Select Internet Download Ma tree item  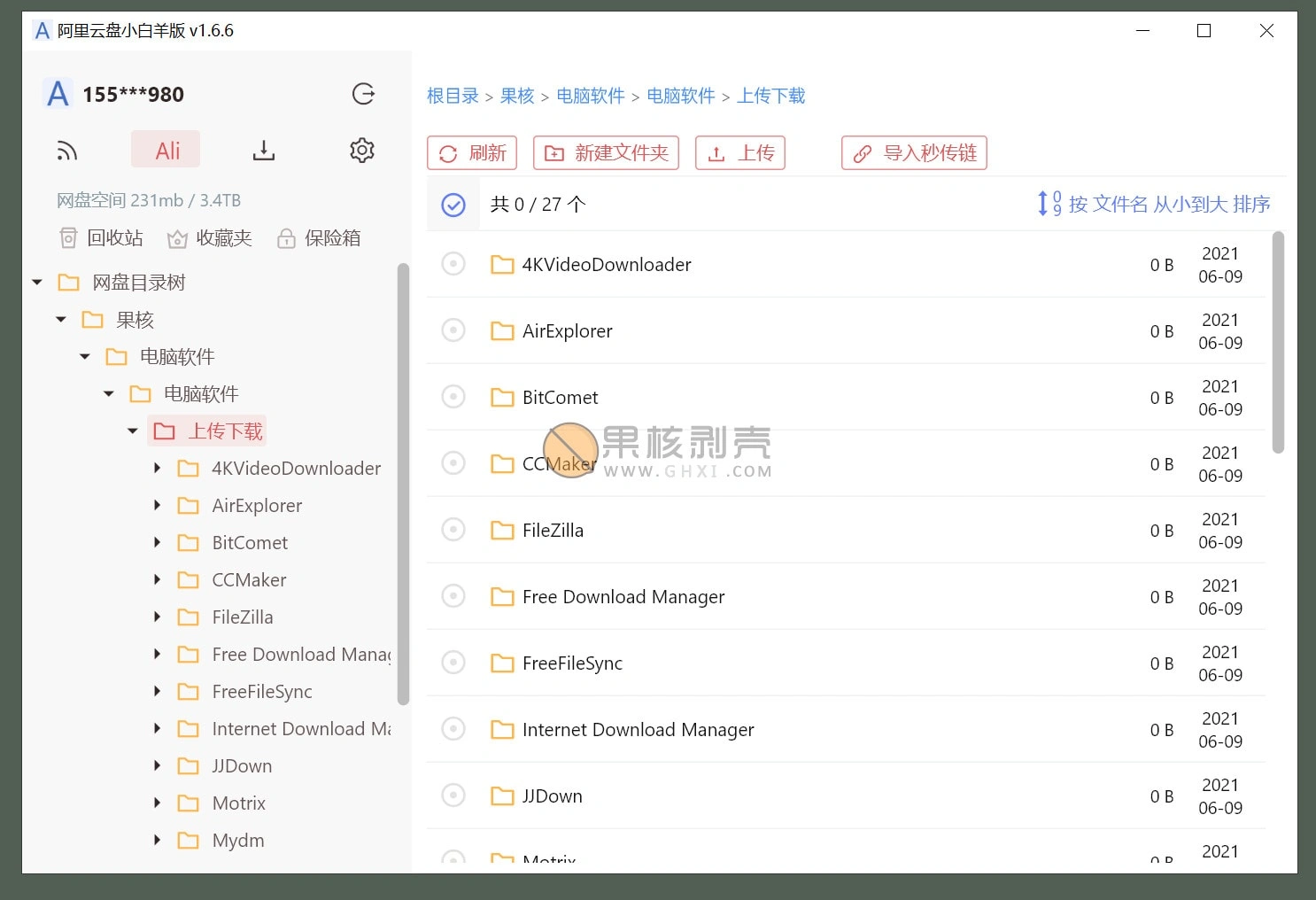tap(301, 729)
